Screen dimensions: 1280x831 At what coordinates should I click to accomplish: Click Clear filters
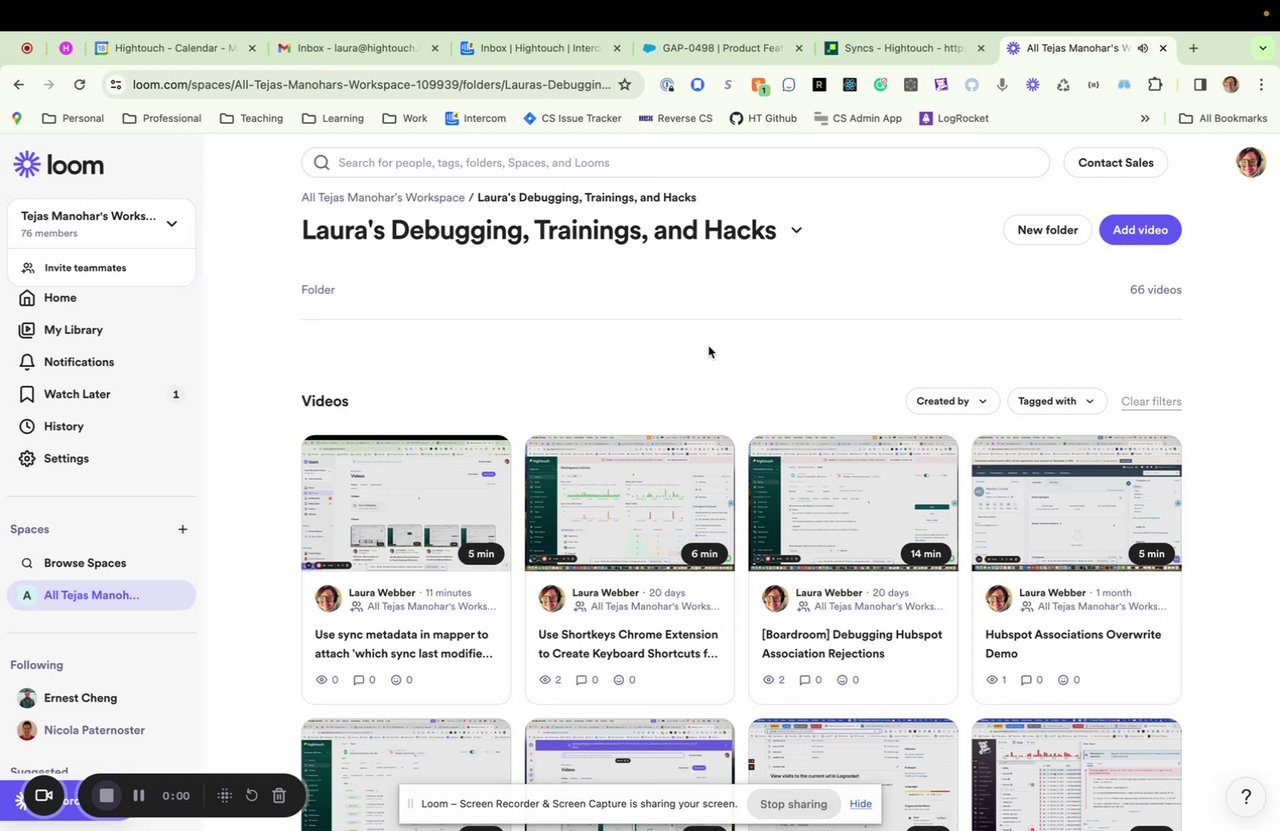(x=1151, y=402)
